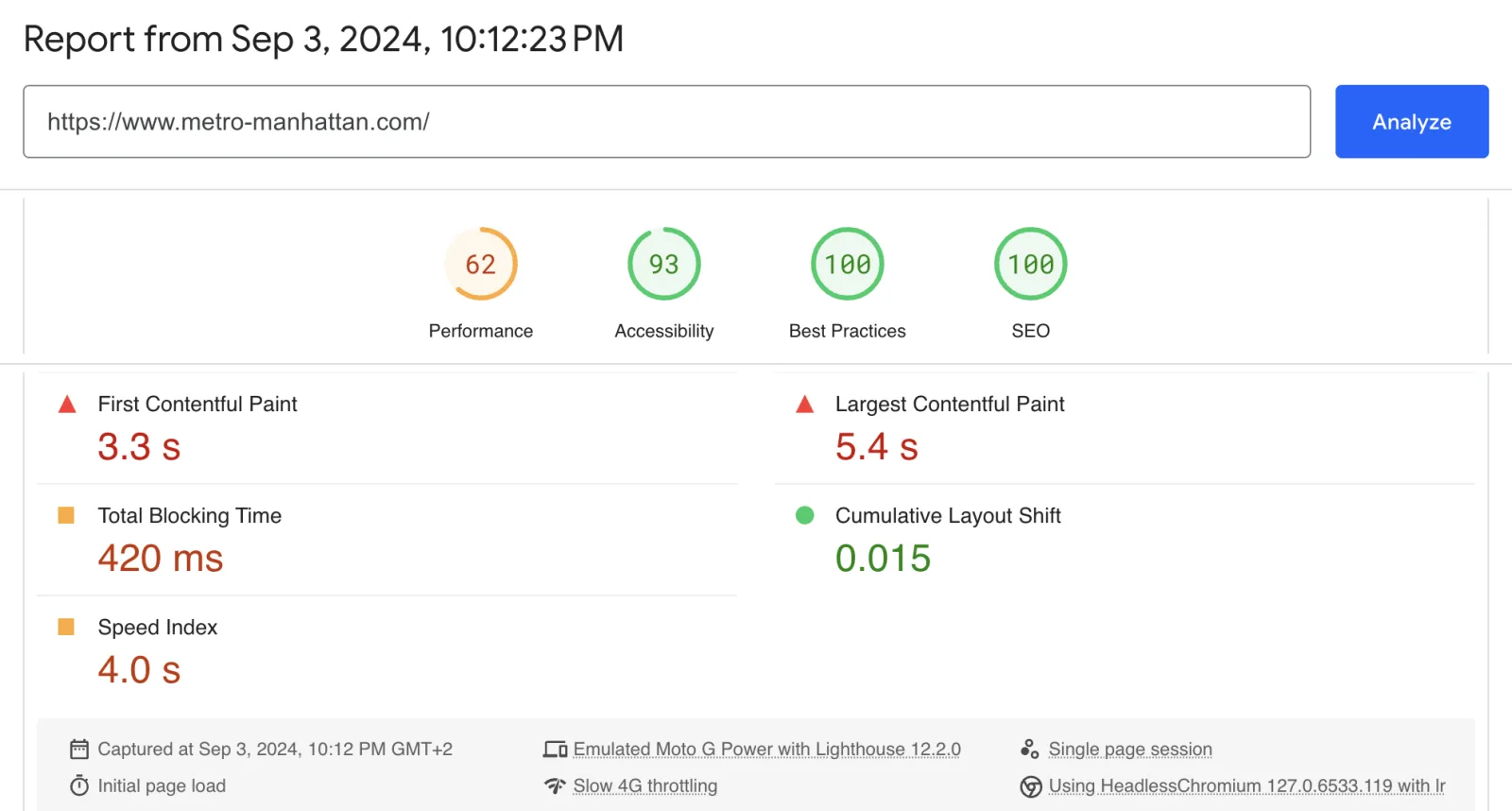
Task: Click the device icon beside Emulated Moto G Power
Action: pyautogui.click(x=555, y=750)
